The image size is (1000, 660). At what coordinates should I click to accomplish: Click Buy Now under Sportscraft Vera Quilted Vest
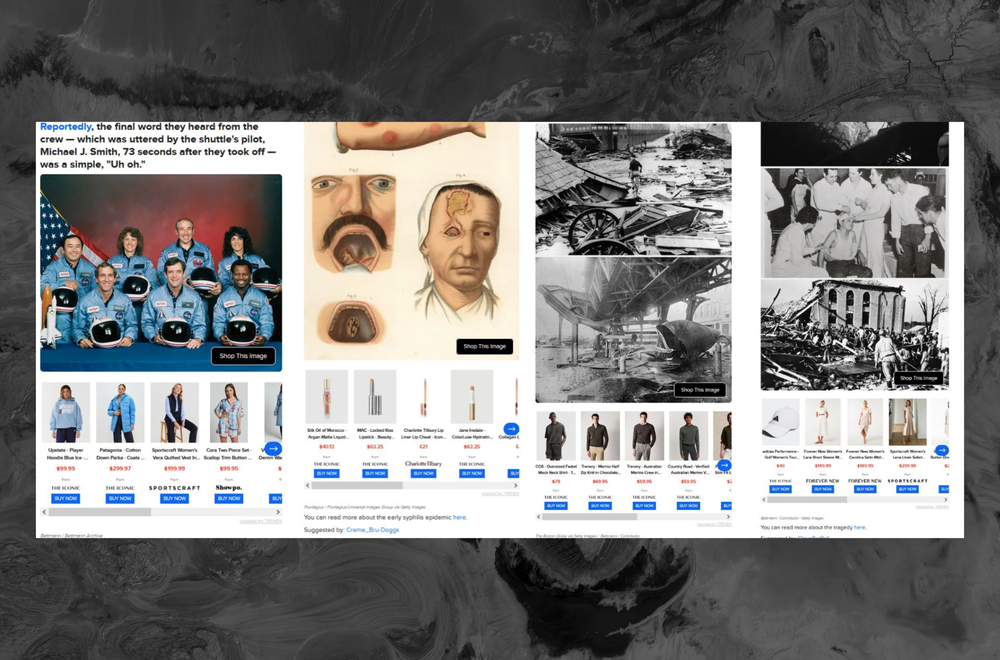174,499
